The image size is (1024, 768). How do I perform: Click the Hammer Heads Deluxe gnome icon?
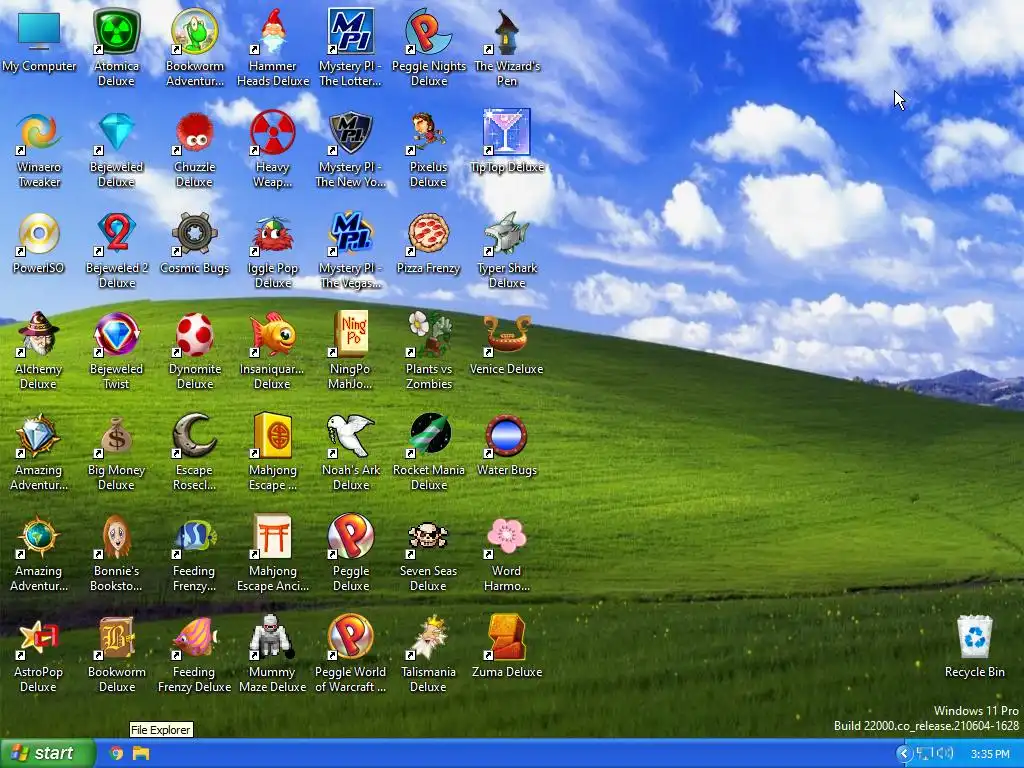[x=273, y=31]
